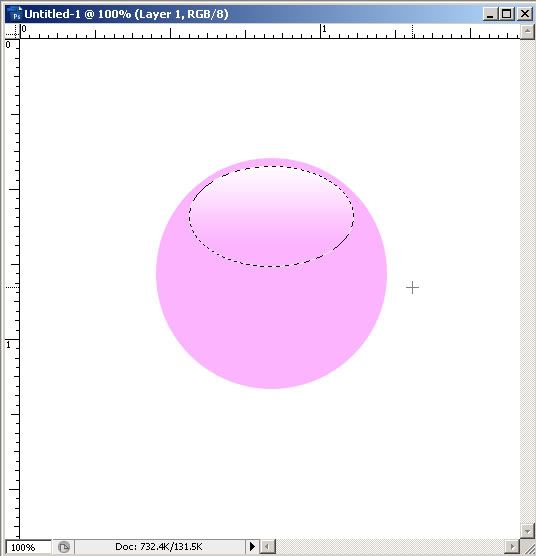This screenshot has height=556, width=536.
Task: Click the vertical scrollbar down arrow
Action: [x=527, y=531]
